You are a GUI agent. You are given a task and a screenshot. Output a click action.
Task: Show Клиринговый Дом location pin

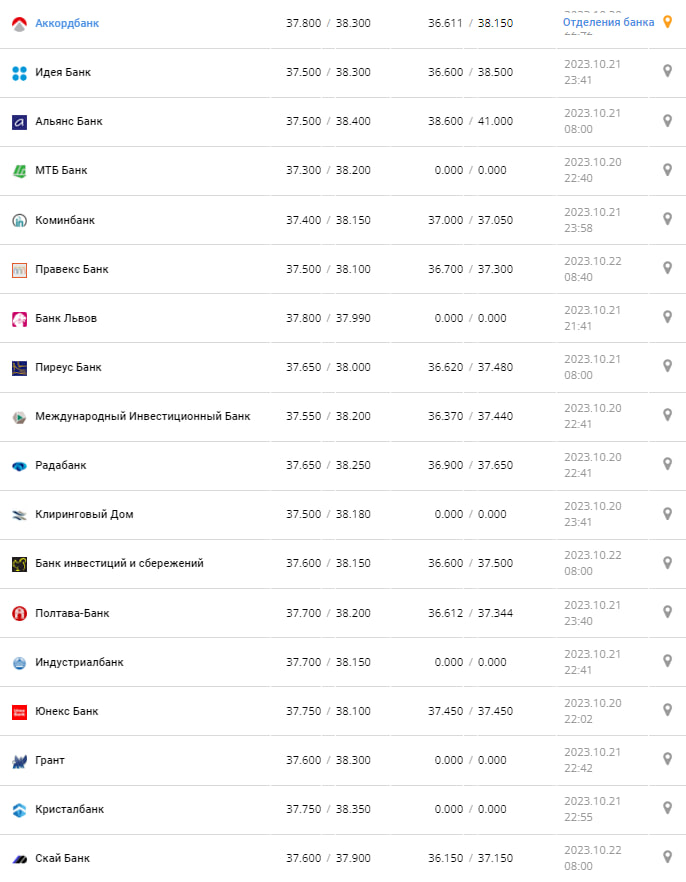[667, 514]
